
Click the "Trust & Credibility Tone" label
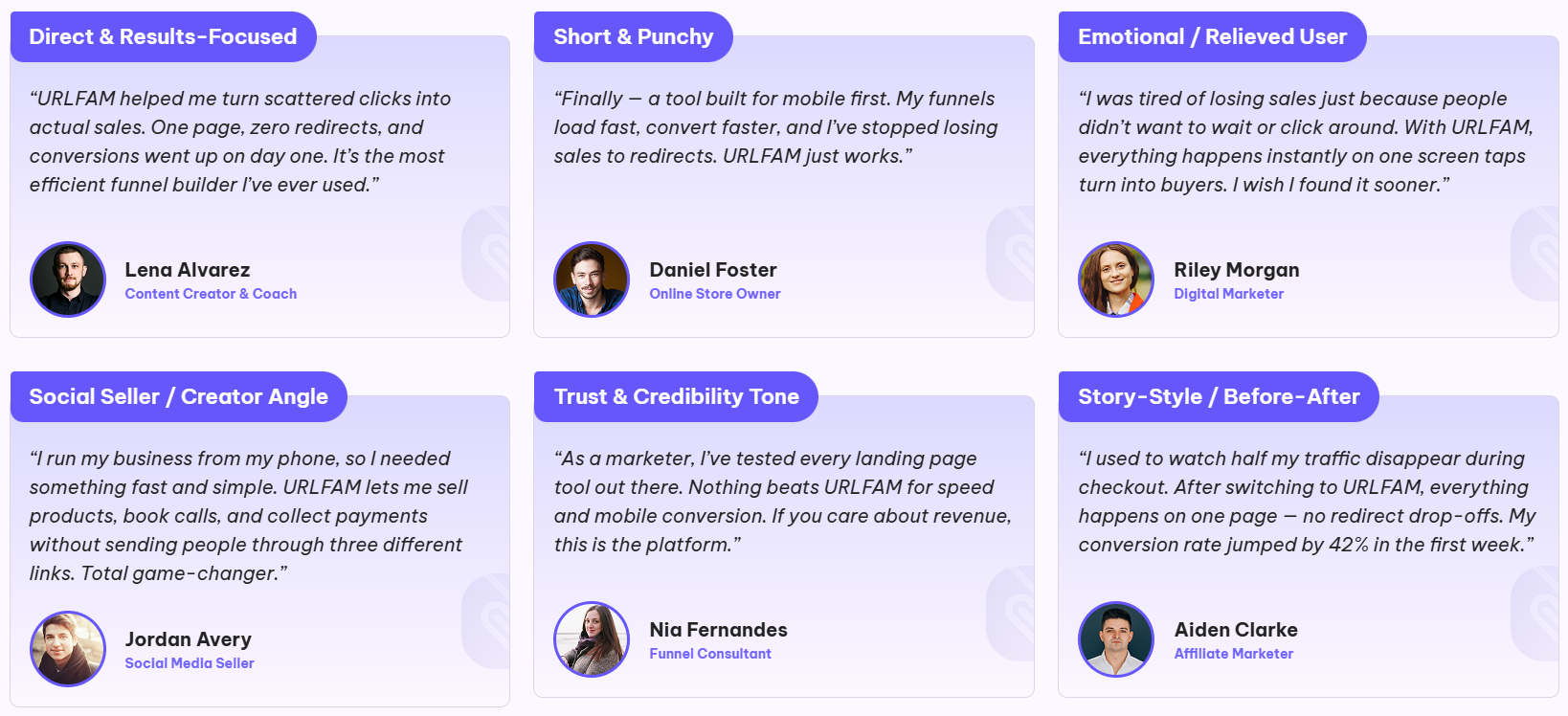pos(676,397)
